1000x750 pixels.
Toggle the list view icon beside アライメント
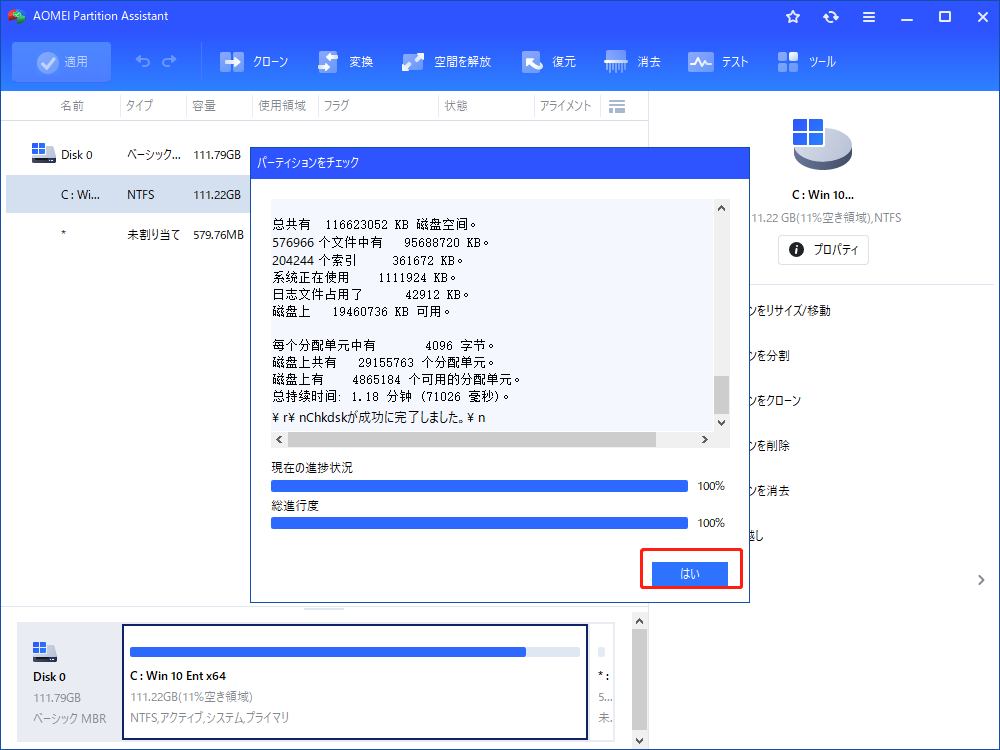tap(617, 107)
